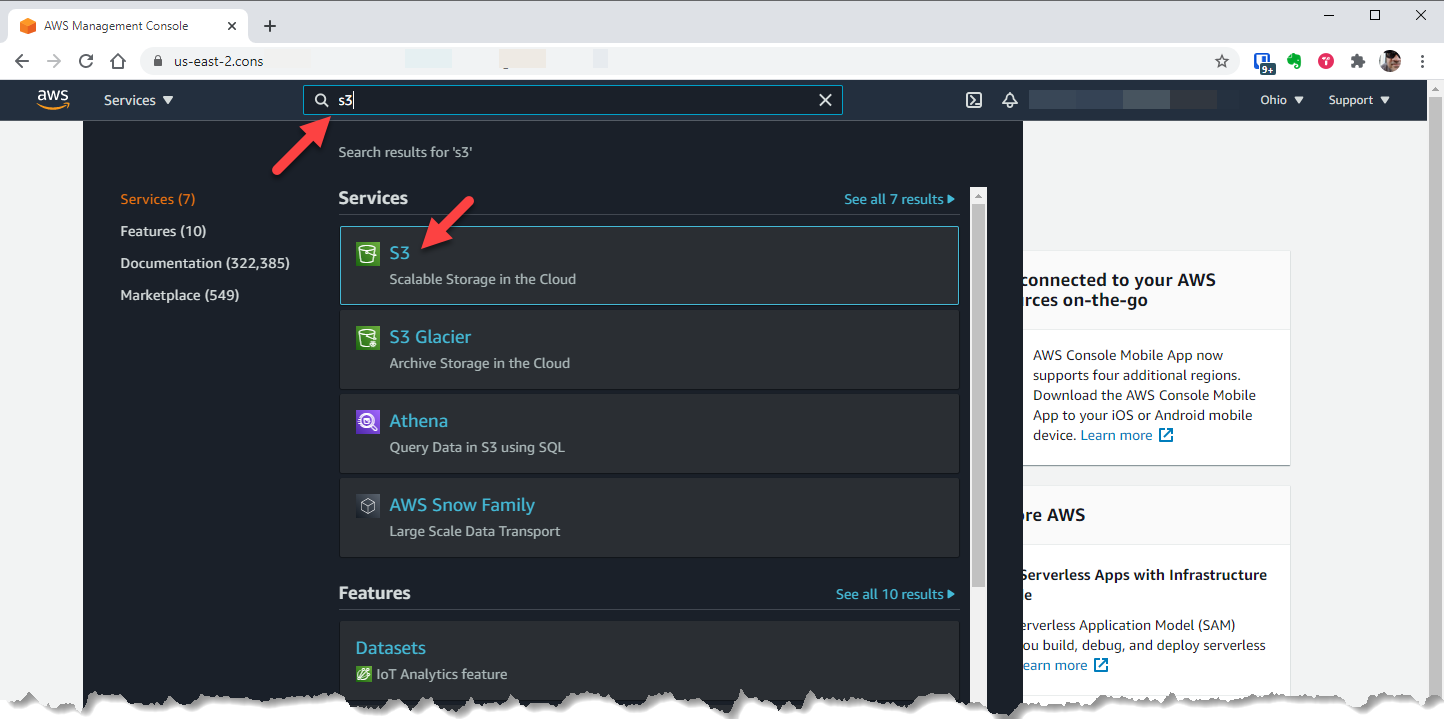Viewport: 1444px width, 719px height.
Task: Filter results by Features (10)
Action: tap(163, 231)
